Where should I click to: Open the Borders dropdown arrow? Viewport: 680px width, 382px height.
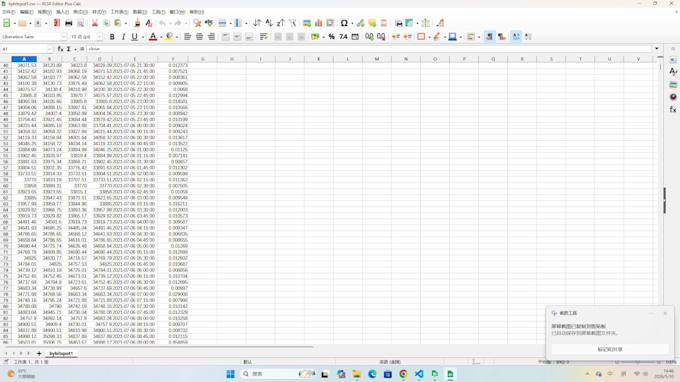point(429,37)
